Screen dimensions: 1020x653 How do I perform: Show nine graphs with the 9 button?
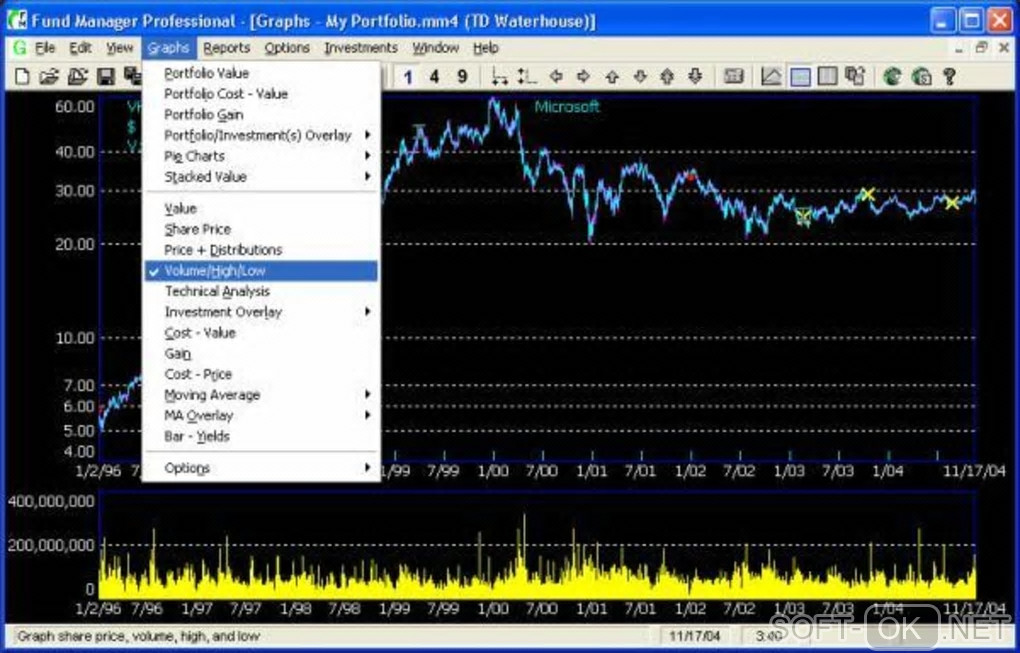pos(462,77)
